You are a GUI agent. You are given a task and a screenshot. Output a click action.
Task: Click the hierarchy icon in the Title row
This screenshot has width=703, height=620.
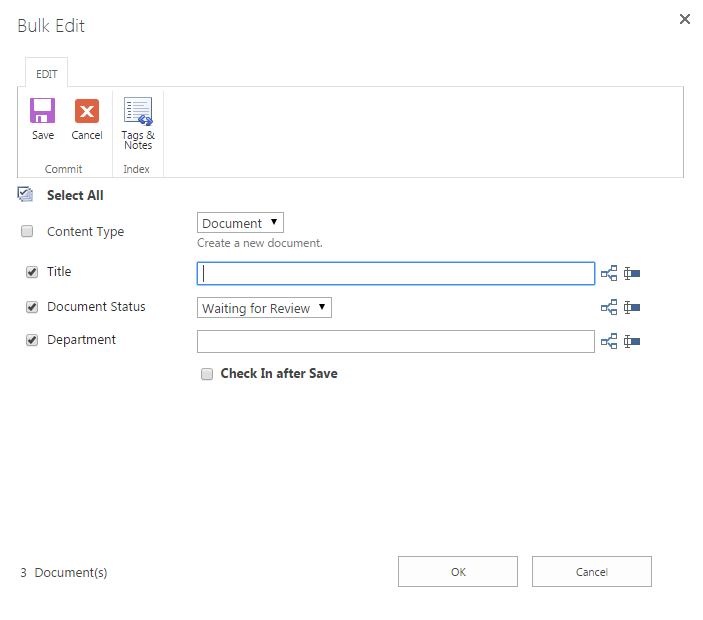(x=609, y=273)
